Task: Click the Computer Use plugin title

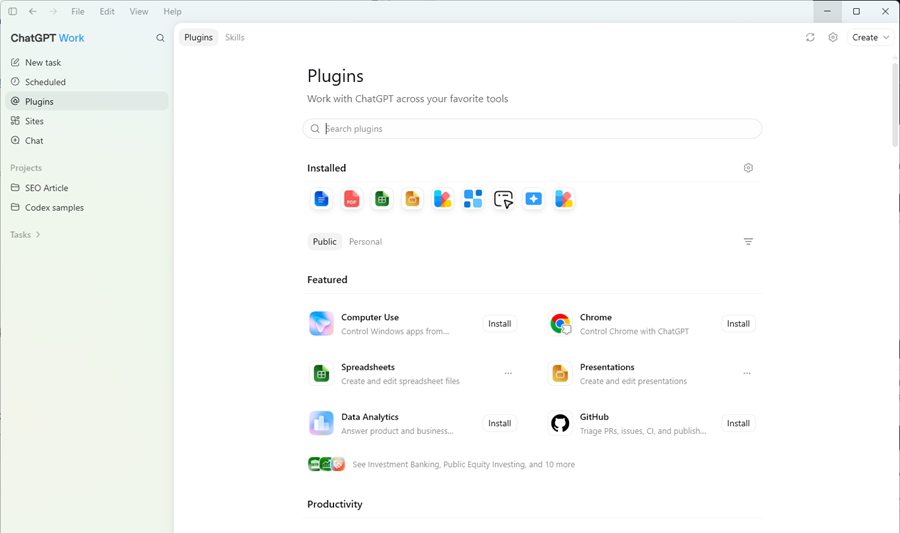Action: pyautogui.click(x=370, y=317)
